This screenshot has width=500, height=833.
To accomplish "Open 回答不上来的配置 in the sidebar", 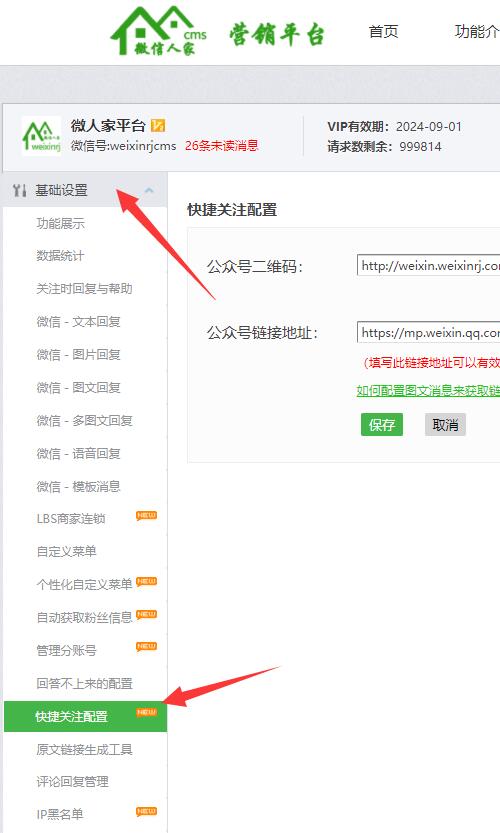I will (x=84, y=683).
